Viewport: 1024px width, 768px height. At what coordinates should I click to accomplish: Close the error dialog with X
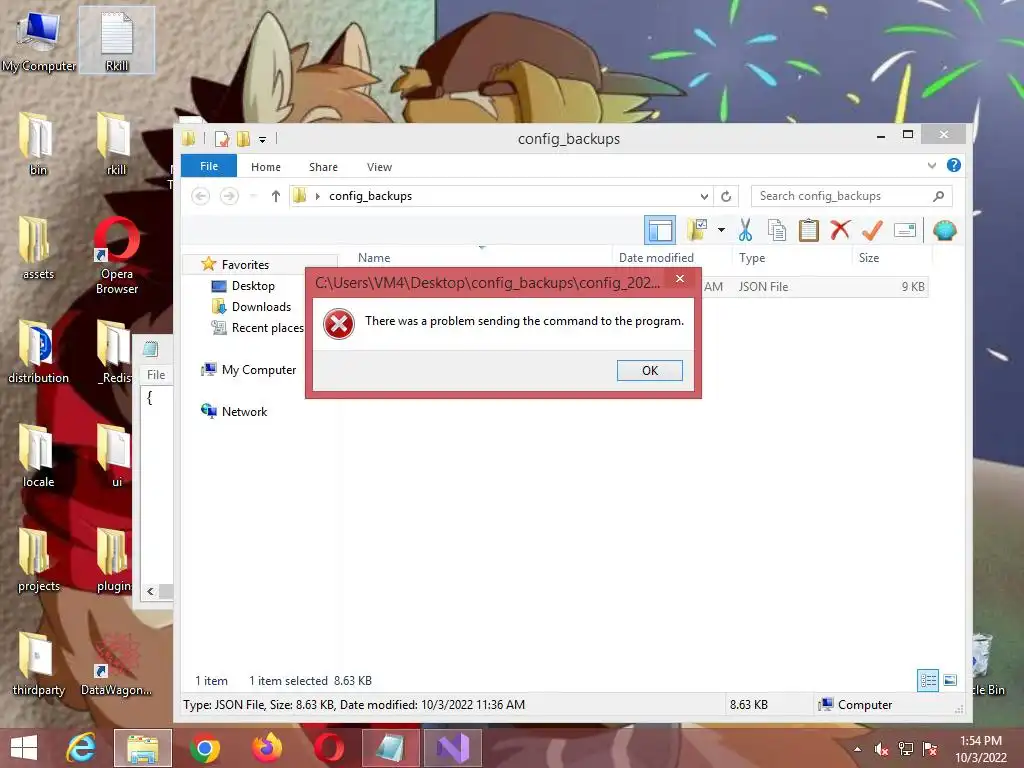[x=680, y=279]
